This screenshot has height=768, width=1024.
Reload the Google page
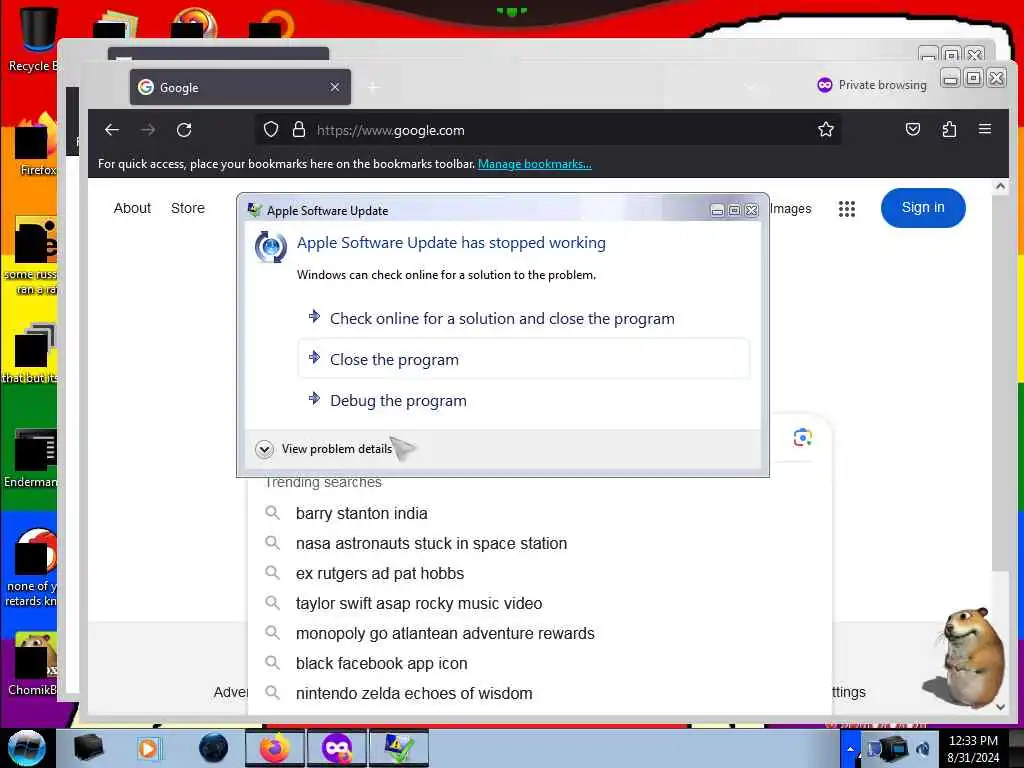click(184, 130)
